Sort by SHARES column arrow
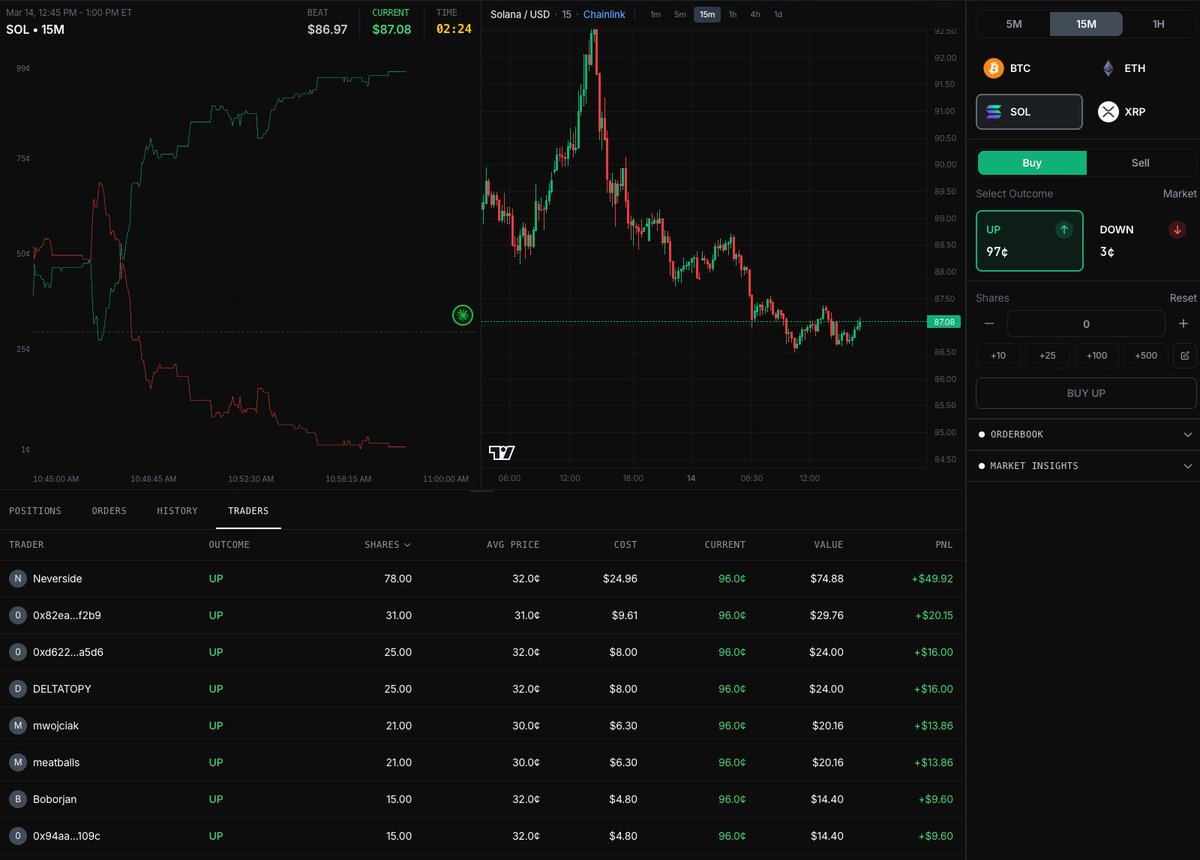 407,545
